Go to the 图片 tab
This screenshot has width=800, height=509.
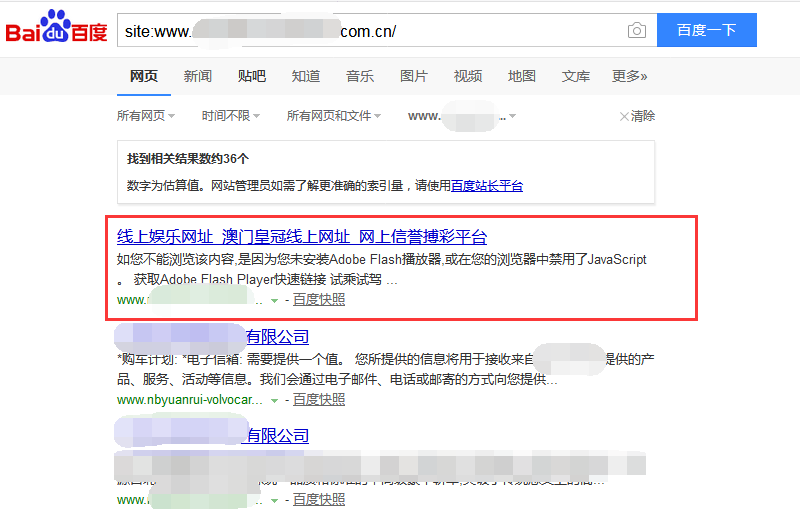coord(414,76)
